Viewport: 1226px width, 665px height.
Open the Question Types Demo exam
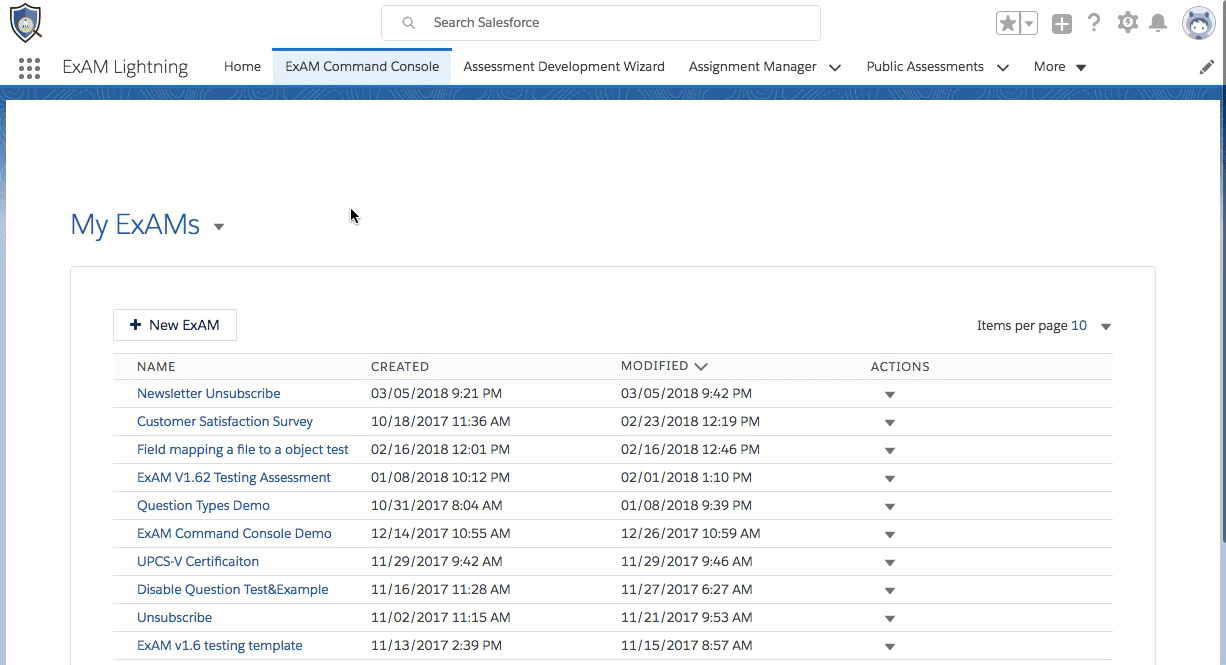point(203,505)
